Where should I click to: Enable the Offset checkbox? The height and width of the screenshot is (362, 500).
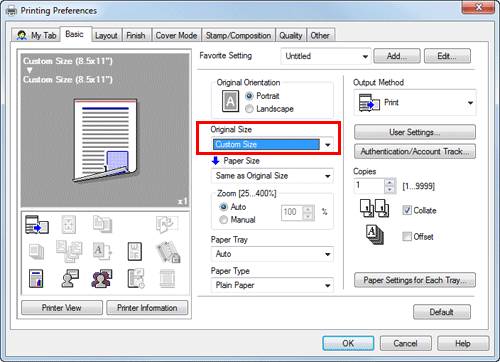tap(407, 236)
